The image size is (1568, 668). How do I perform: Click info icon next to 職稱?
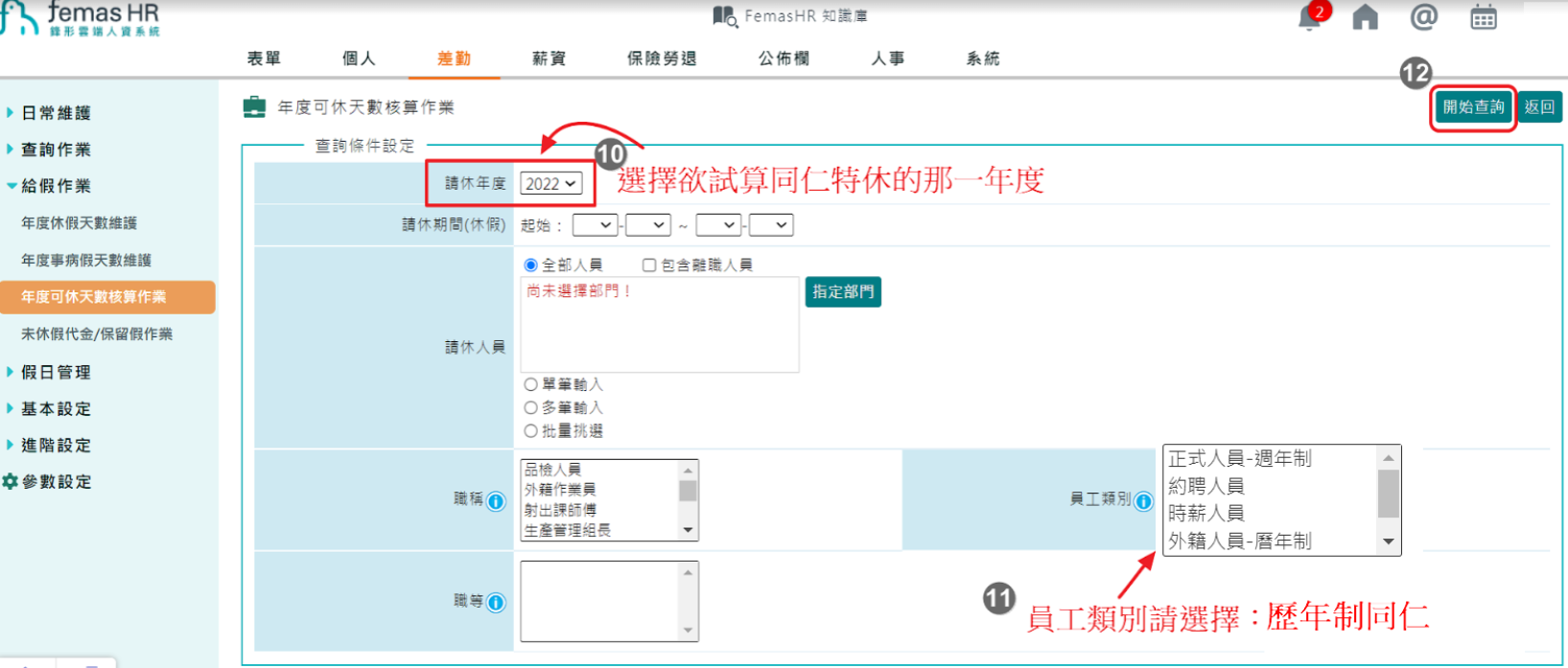[x=496, y=501]
